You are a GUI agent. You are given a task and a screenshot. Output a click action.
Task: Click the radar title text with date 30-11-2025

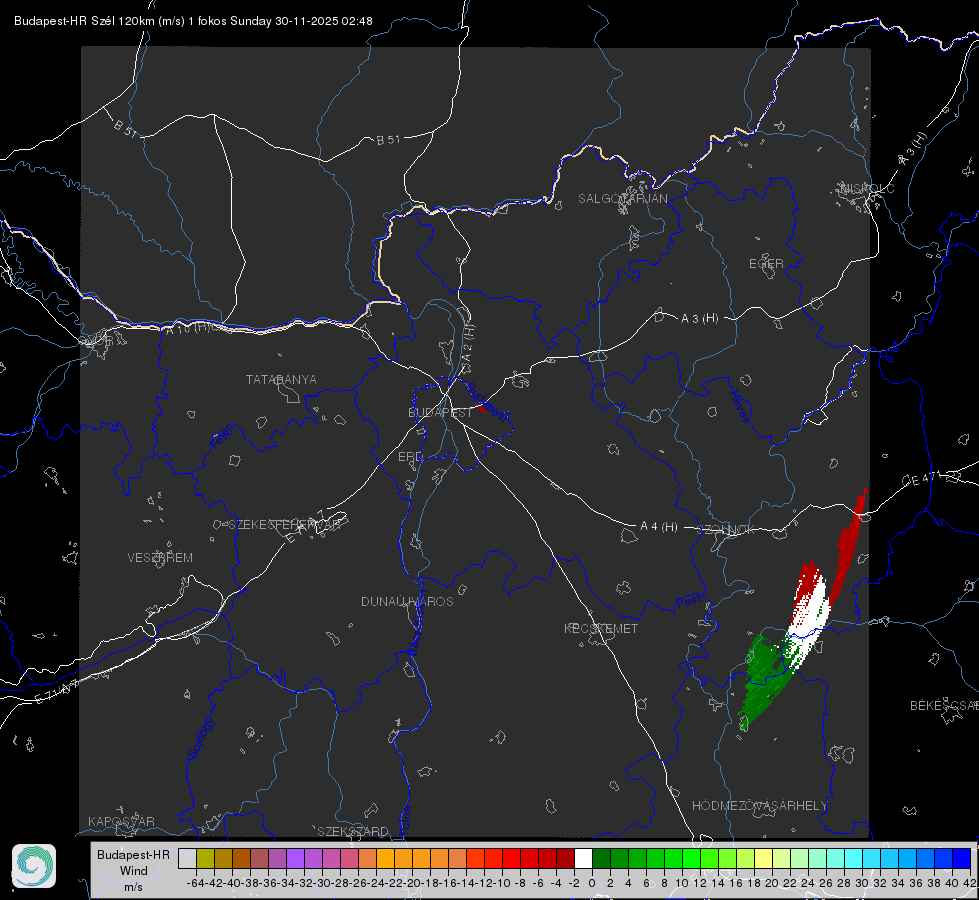(193, 21)
